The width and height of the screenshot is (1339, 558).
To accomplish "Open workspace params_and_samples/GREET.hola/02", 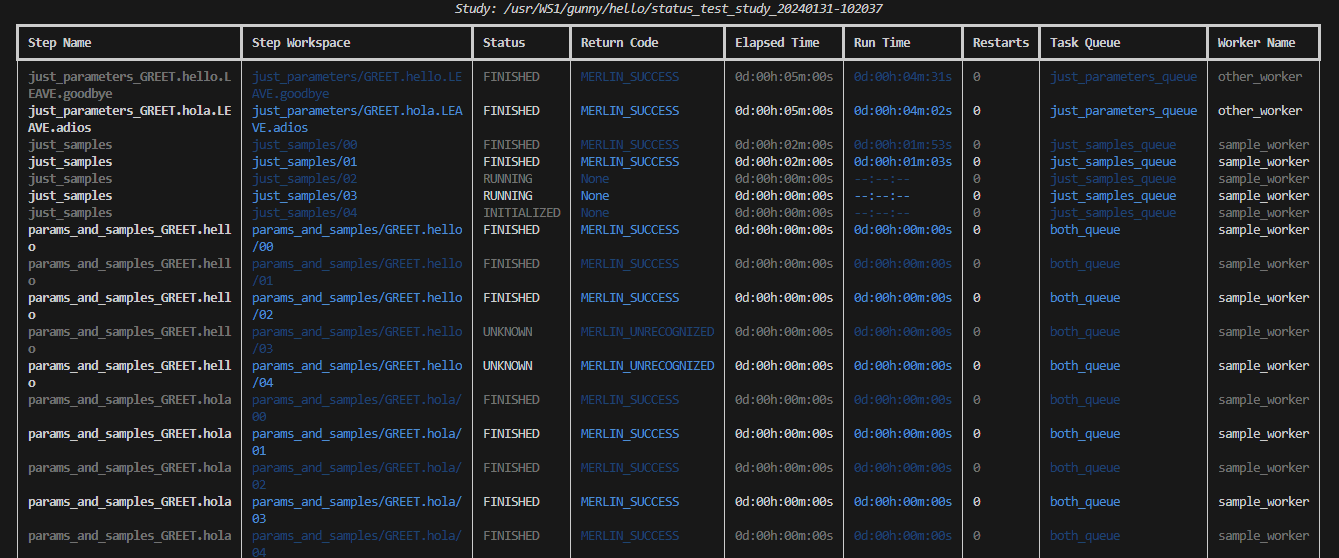I will click(x=357, y=476).
